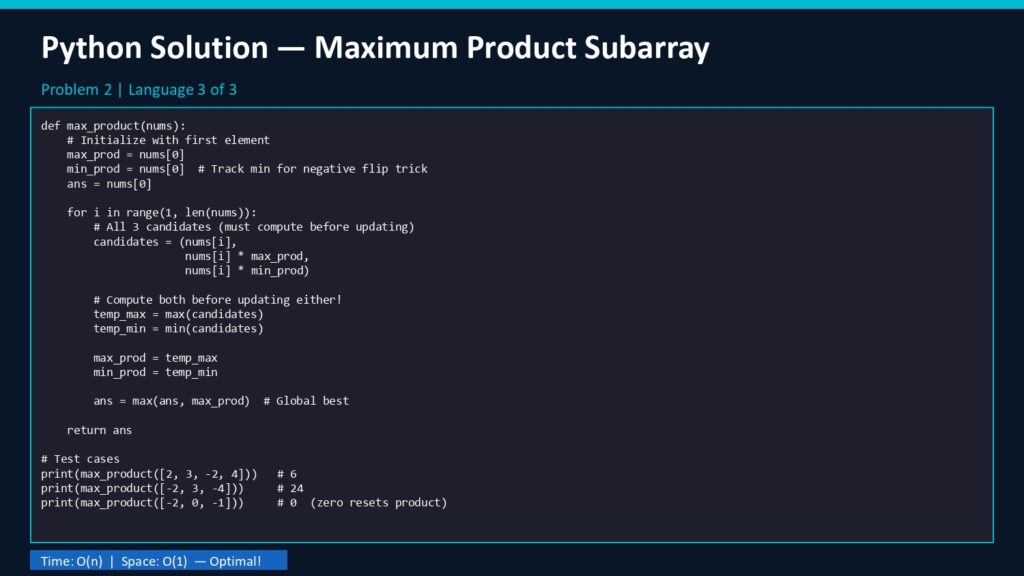Click the slide title 'Python Solution — Maximum Product Subarray'
The height and width of the screenshot is (576, 1024).
click(375, 48)
